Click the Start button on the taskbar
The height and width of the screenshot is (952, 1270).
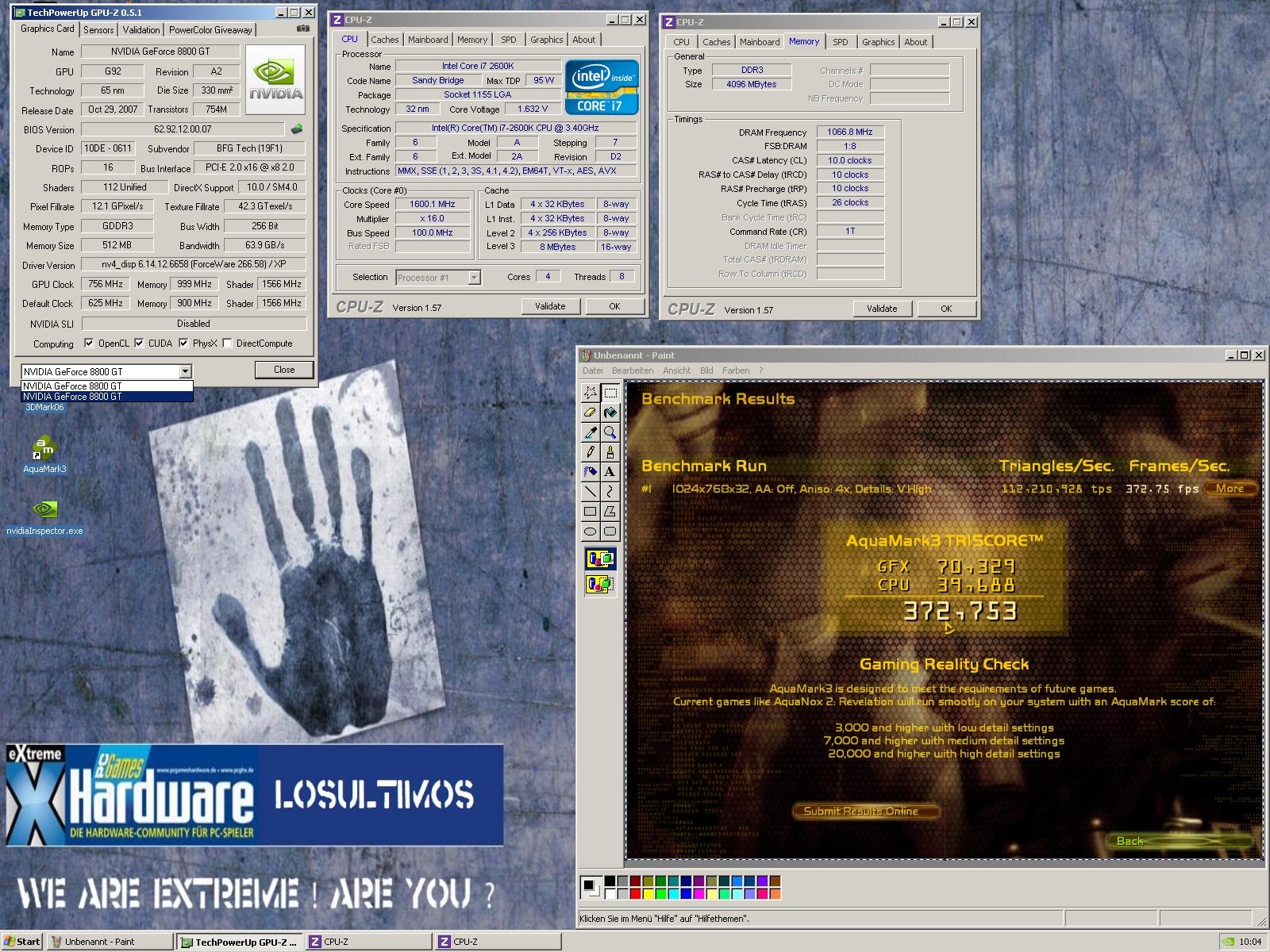point(22,942)
